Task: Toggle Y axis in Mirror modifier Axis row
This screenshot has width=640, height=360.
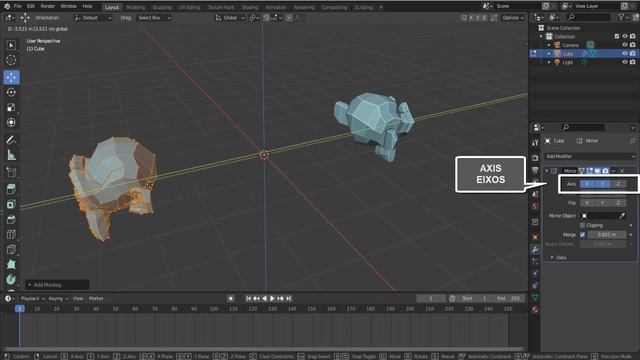Action: 603,184
